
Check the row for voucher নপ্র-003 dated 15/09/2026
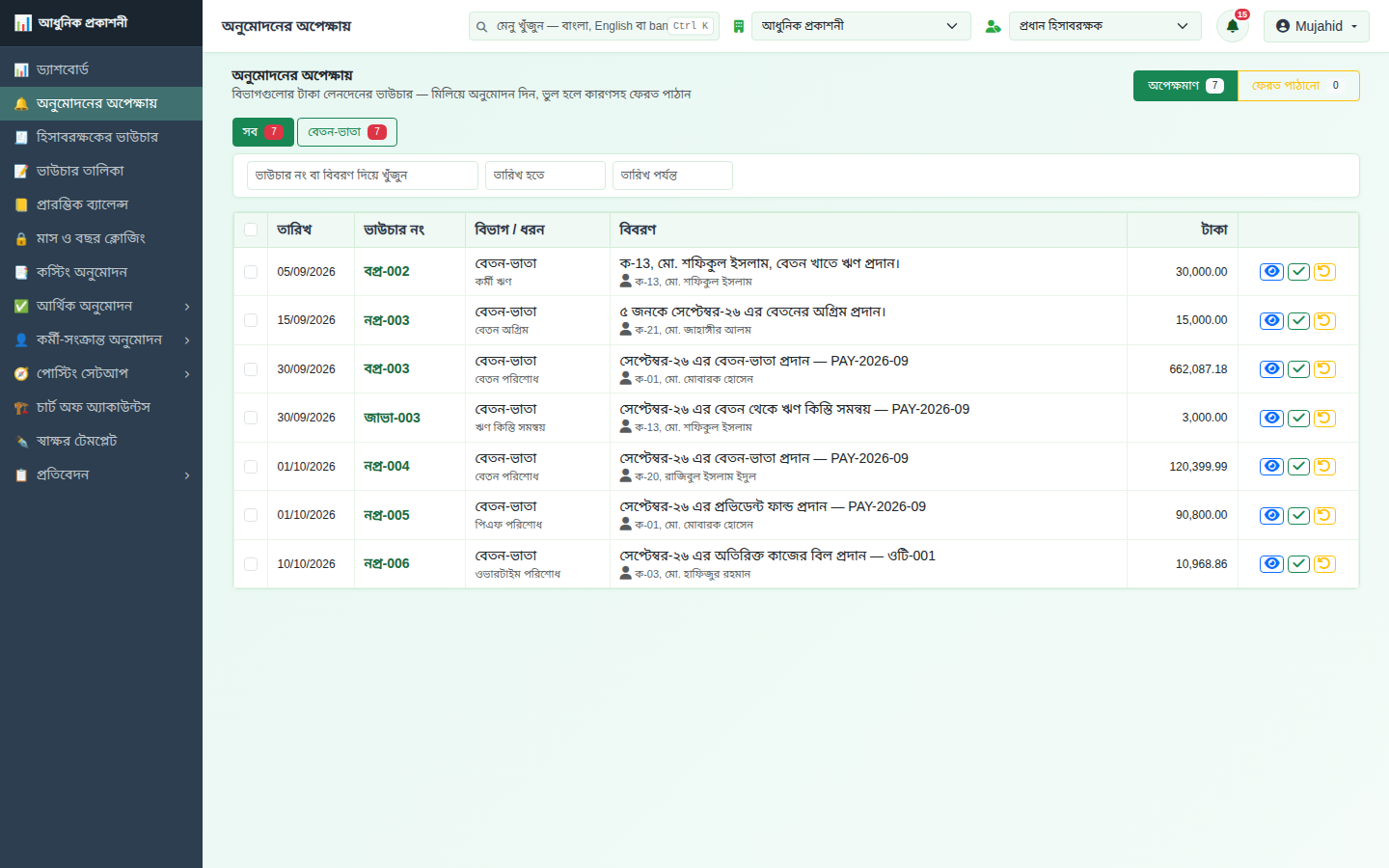click(x=251, y=320)
